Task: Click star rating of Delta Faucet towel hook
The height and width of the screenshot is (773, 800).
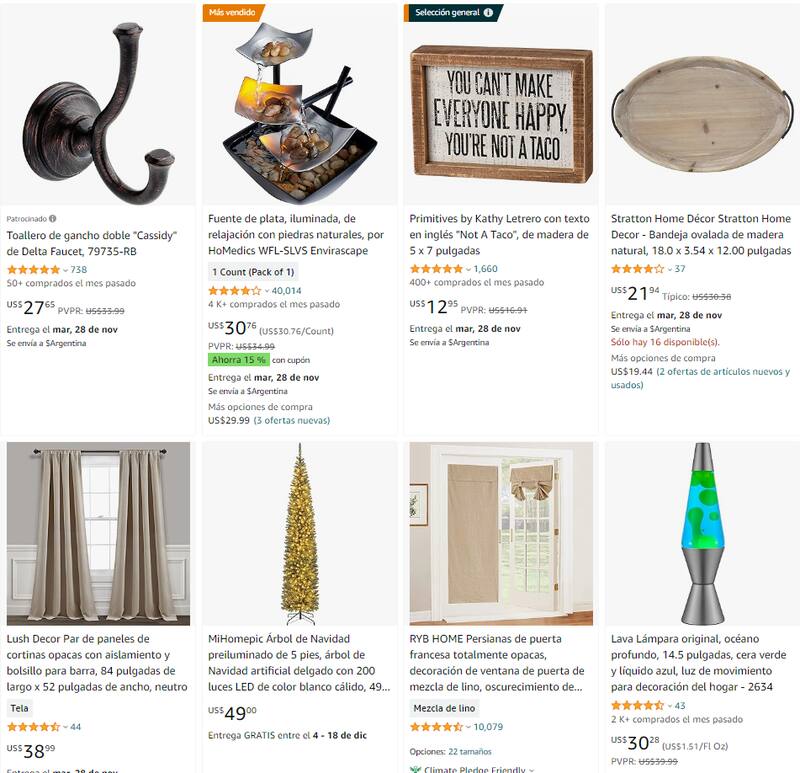Action: [33, 269]
